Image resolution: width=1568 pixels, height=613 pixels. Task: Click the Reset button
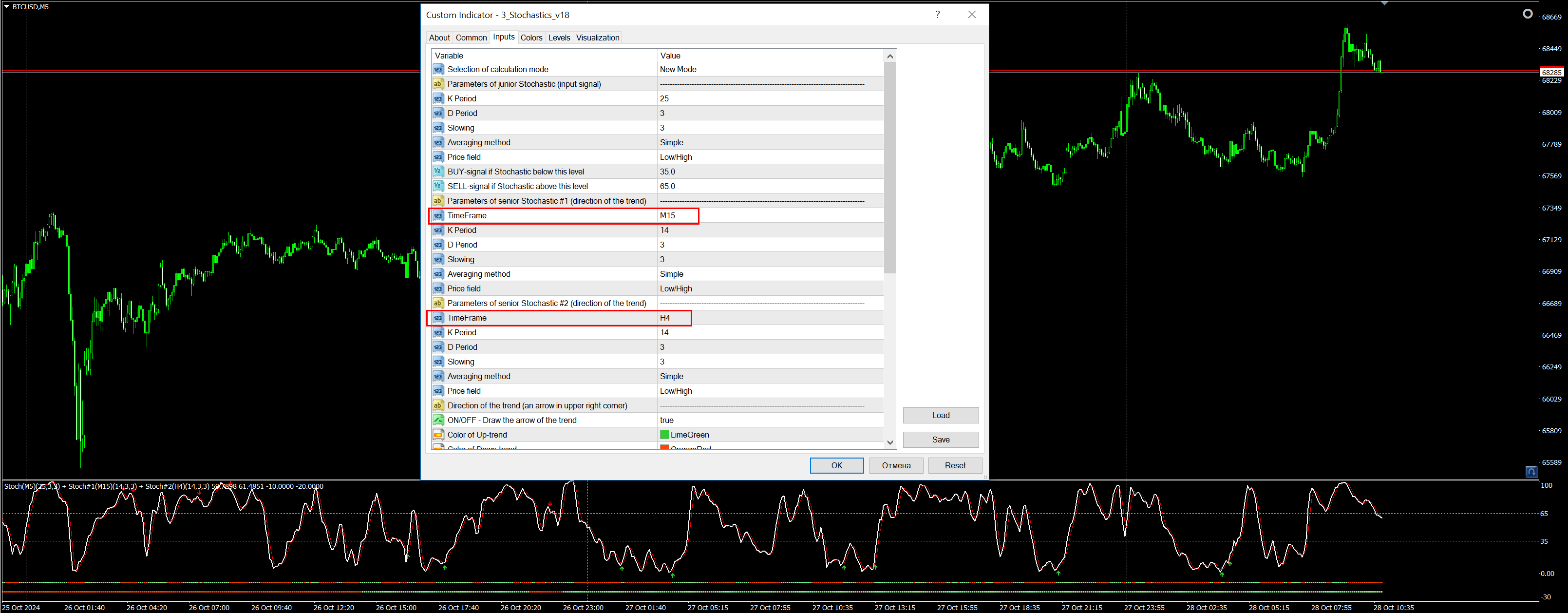coord(954,466)
